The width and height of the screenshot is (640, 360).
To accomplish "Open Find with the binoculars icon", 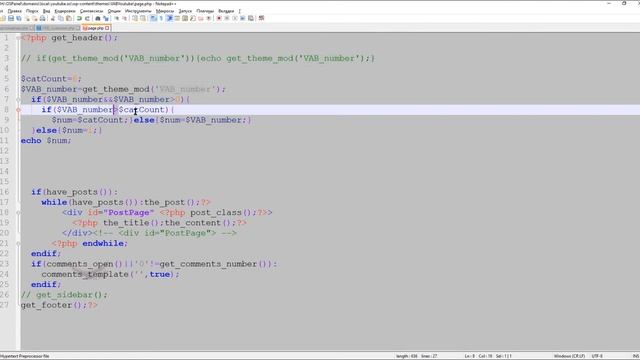I will (98, 18).
